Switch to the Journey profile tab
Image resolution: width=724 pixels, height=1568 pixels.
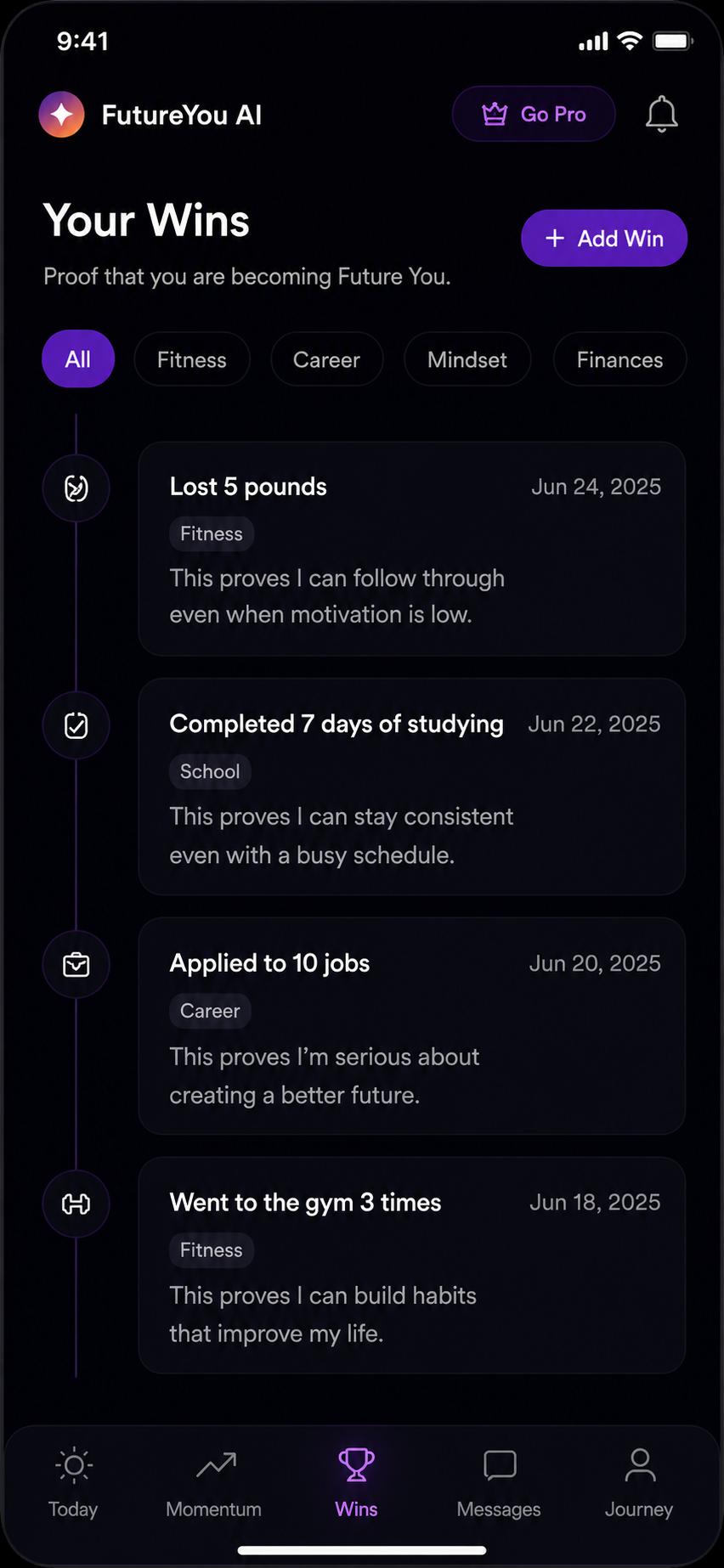tap(639, 1482)
